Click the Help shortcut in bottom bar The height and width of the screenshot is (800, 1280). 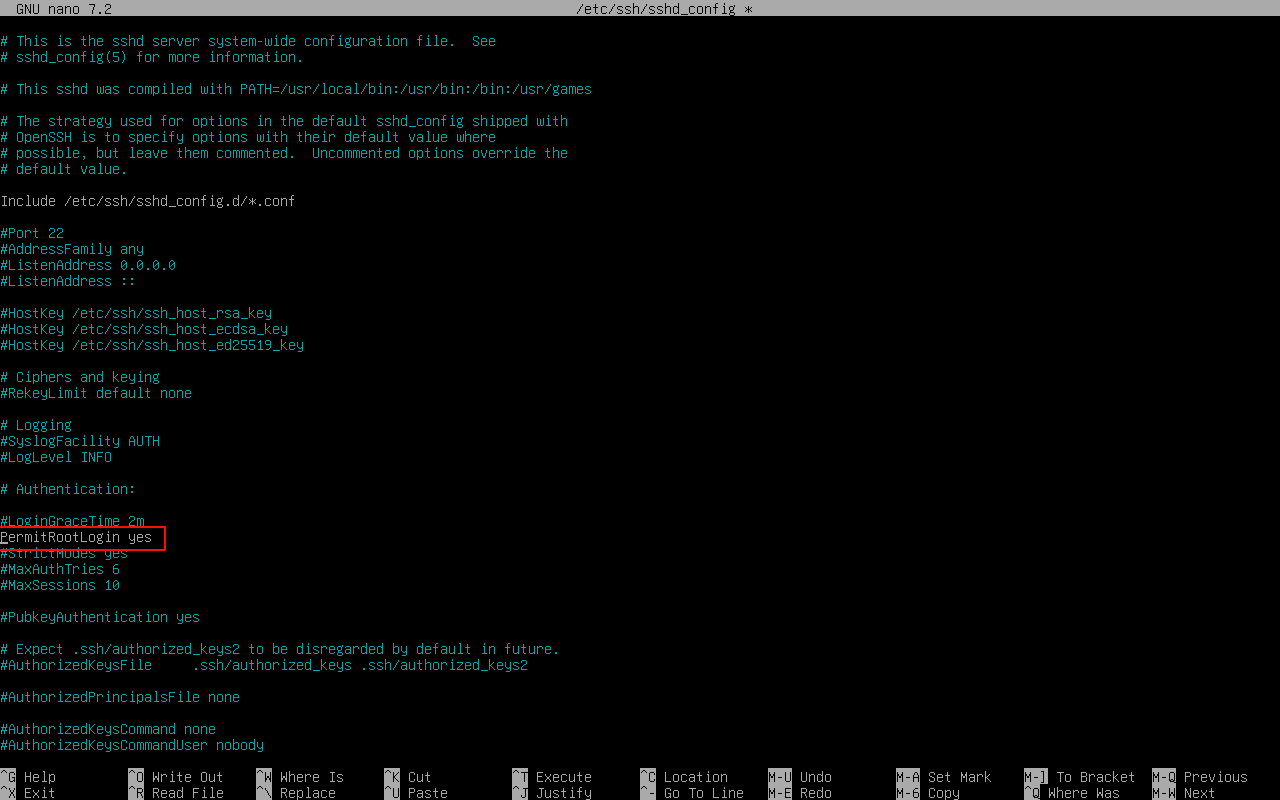[x=39, y=777]
